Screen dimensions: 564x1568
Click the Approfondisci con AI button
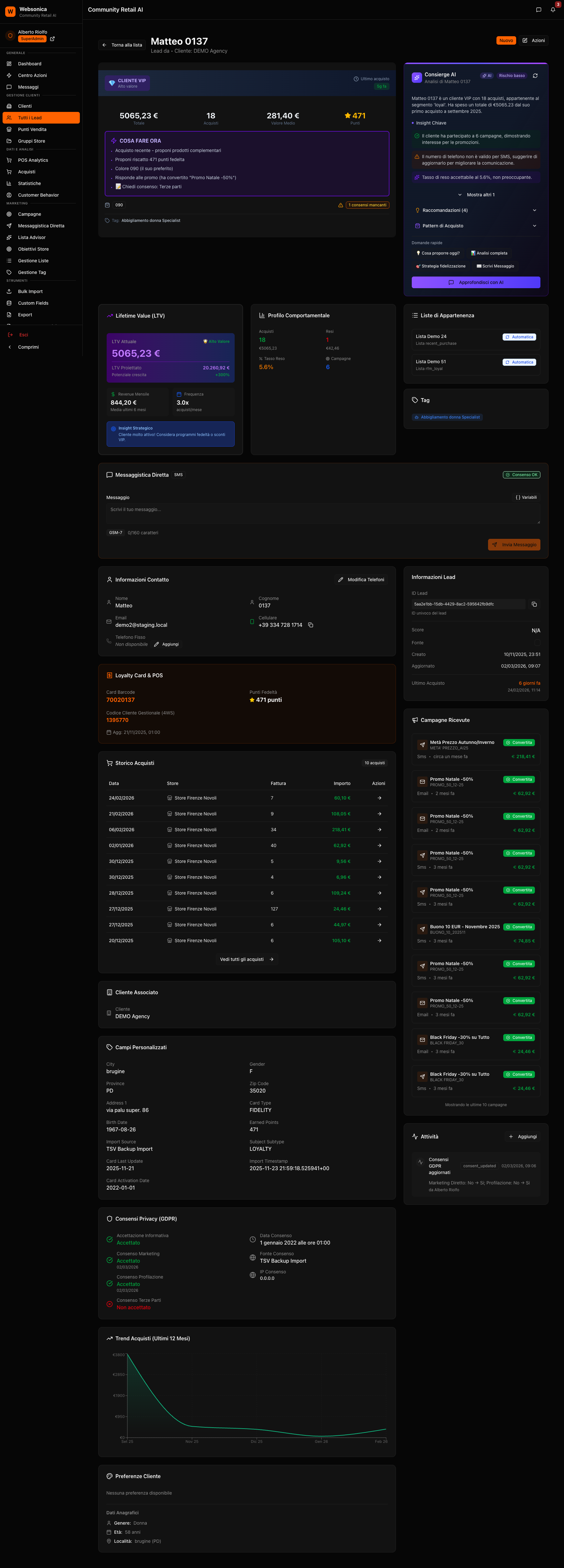click(x=475, y=282)
